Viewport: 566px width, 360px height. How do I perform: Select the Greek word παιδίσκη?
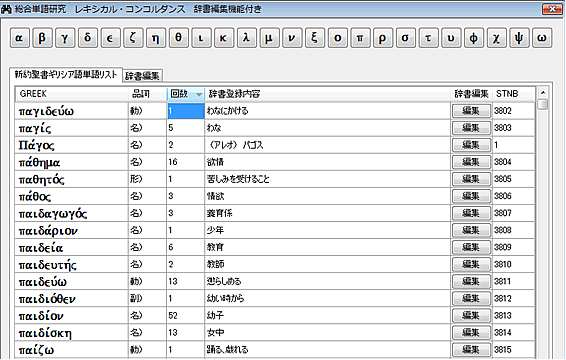(x=45, y=333)
